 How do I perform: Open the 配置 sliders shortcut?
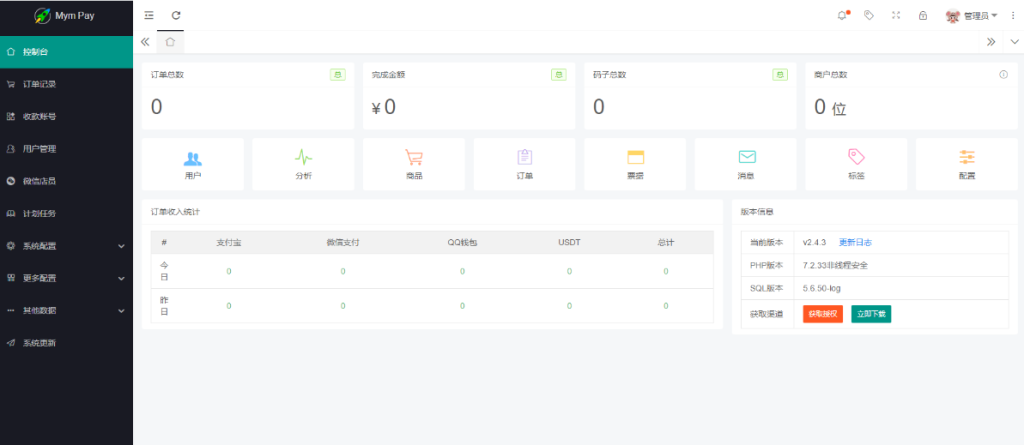pyautogui.click(x=966, y=158)
